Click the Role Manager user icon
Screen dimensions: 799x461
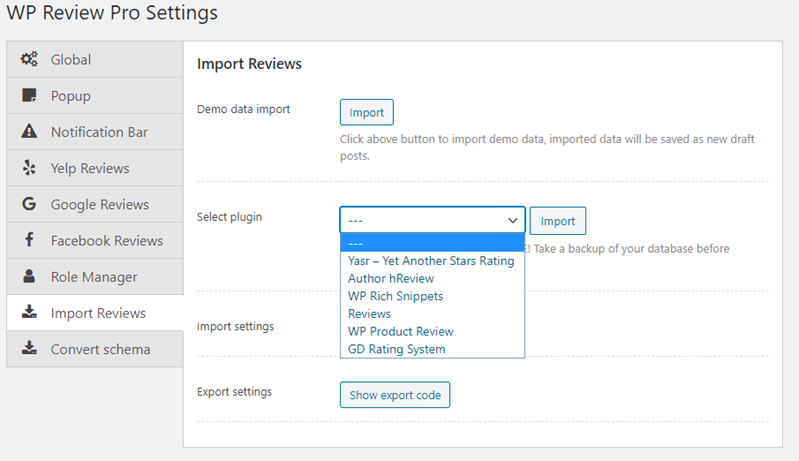coord(29,276)
